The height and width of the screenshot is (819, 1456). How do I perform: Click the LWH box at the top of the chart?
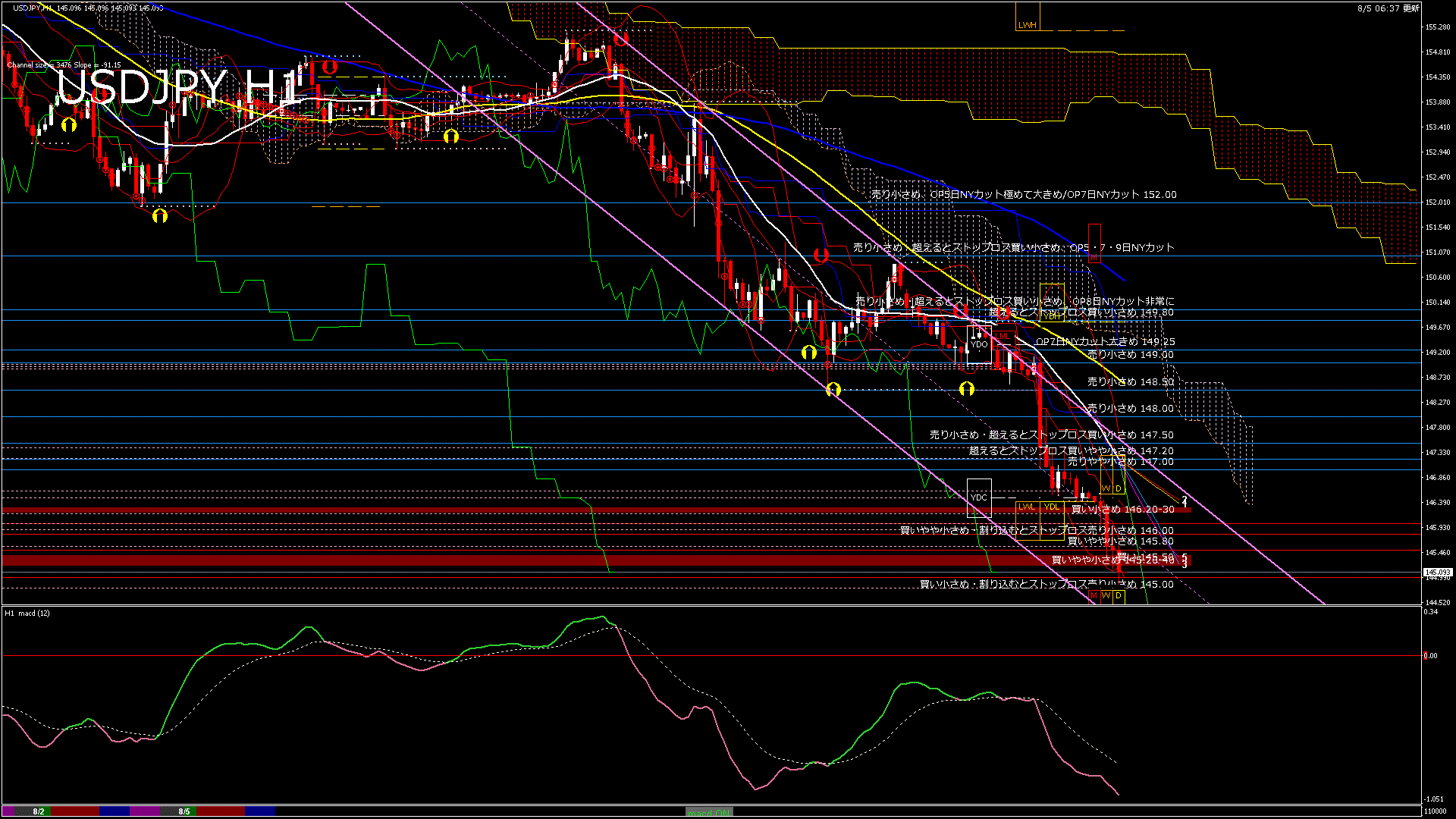click(x=1028, y=24)
